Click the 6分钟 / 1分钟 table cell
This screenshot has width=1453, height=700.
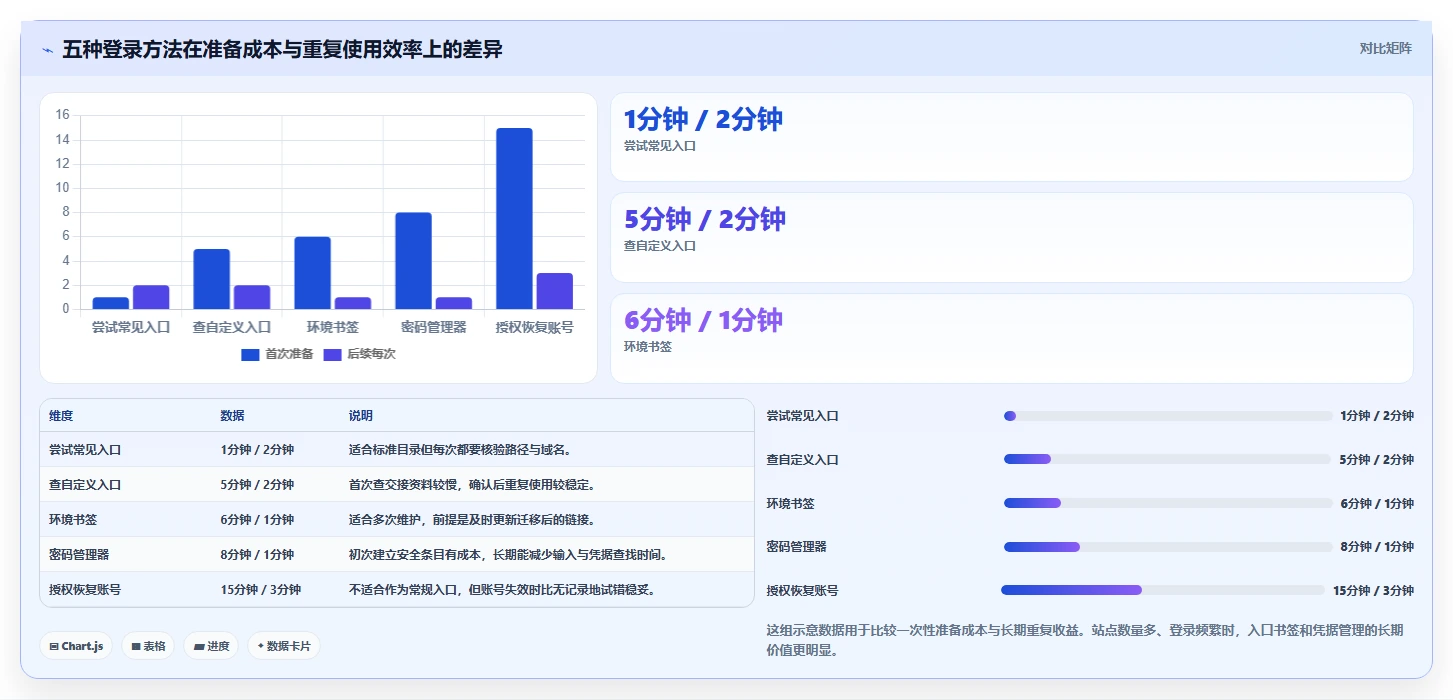[x=257, y=520]
